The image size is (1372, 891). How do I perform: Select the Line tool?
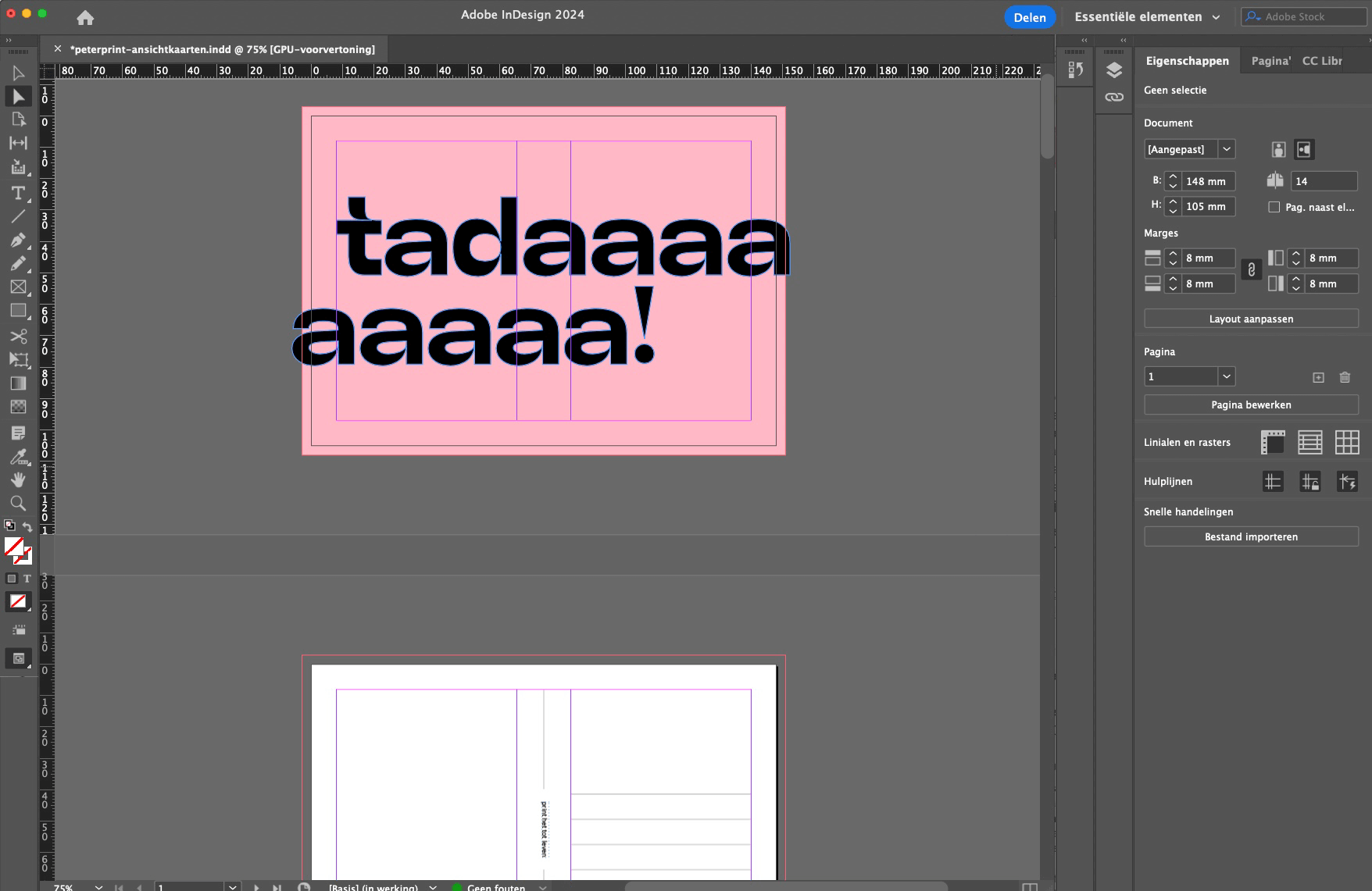(x=17, y=217)
